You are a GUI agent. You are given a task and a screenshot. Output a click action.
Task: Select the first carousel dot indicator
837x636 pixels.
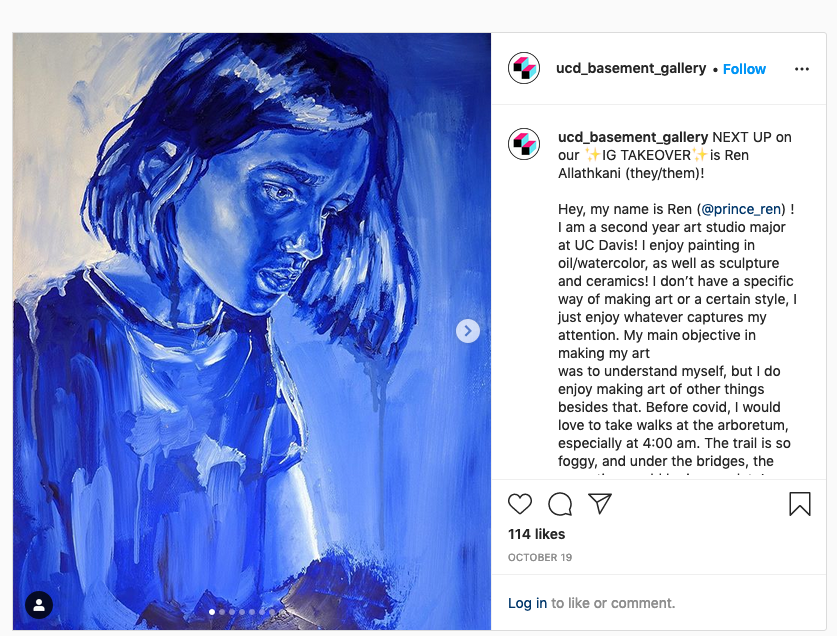(211, 611)
